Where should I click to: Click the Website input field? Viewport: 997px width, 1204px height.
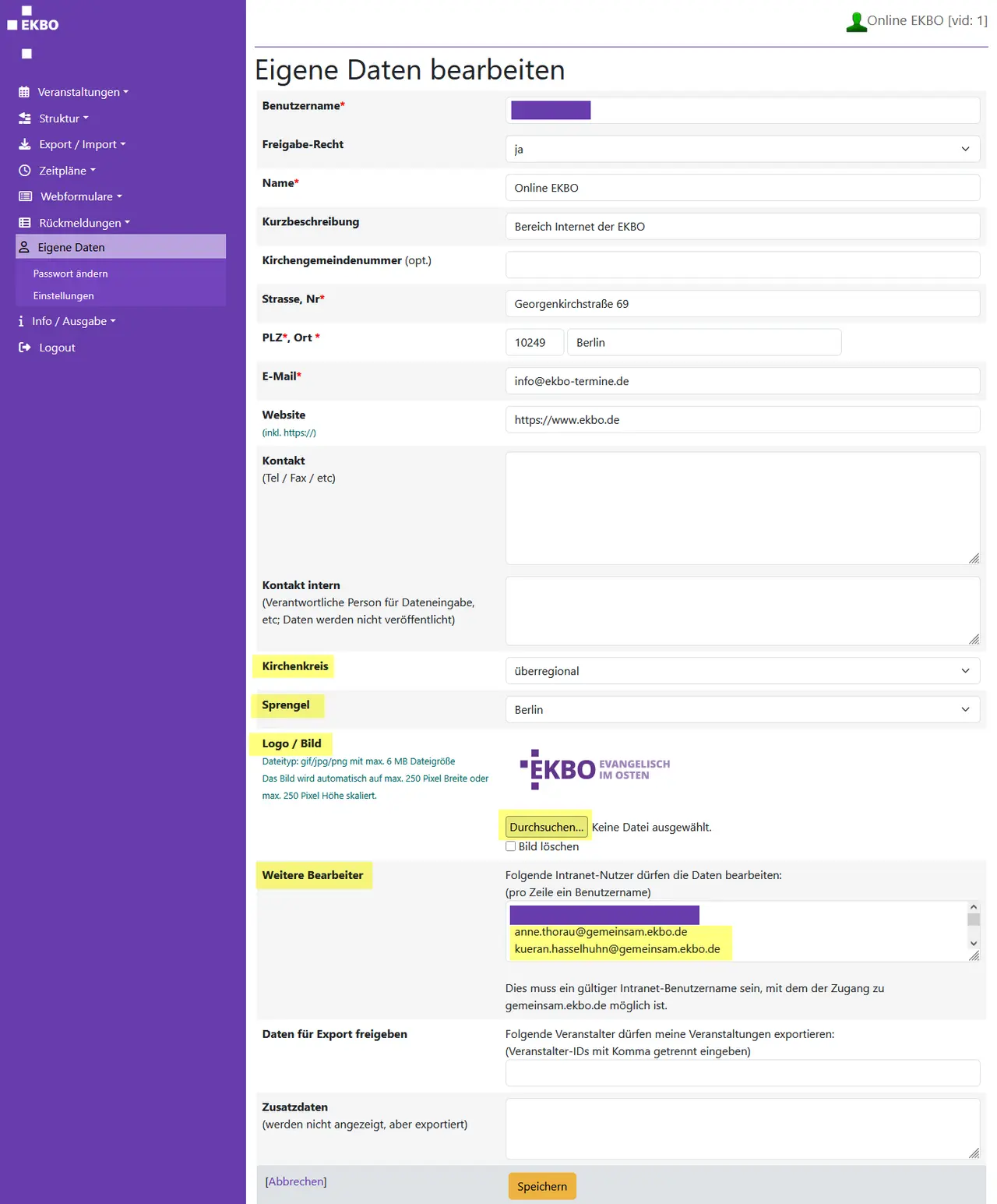click(x=742, y=419)
